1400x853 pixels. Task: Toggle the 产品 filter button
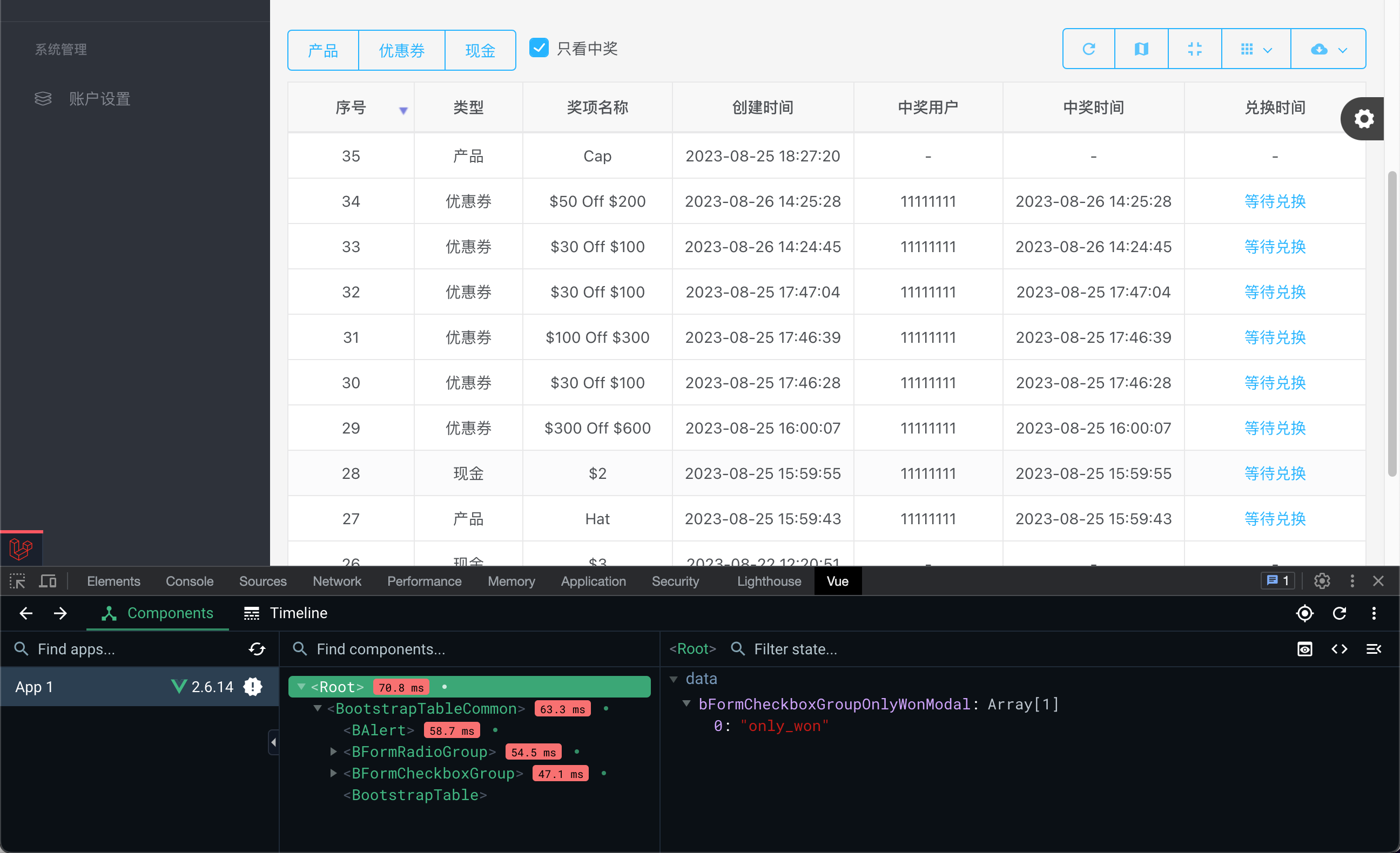322,50
